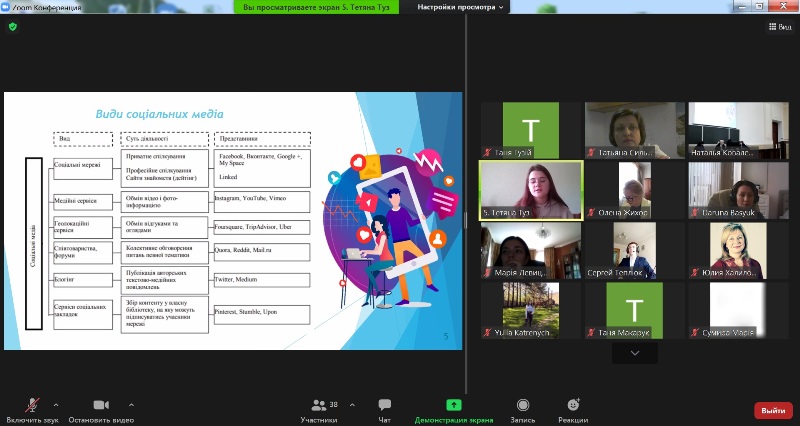Image resolution: width=800 pixels, height=426 pixels.
Task: Open the Участники participants panel
Action: pos(320,405)
